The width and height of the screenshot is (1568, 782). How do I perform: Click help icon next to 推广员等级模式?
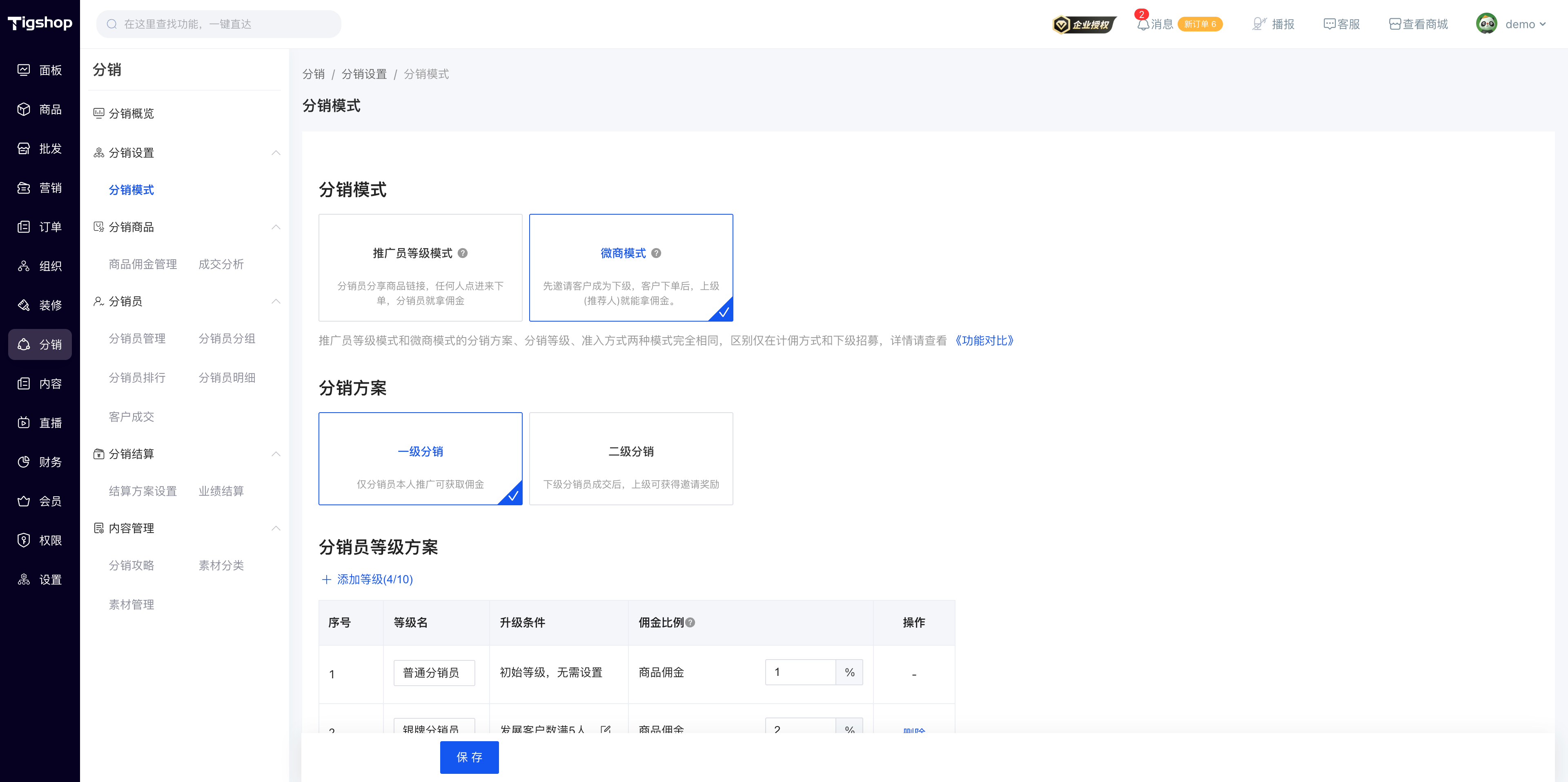click(463, 253)
